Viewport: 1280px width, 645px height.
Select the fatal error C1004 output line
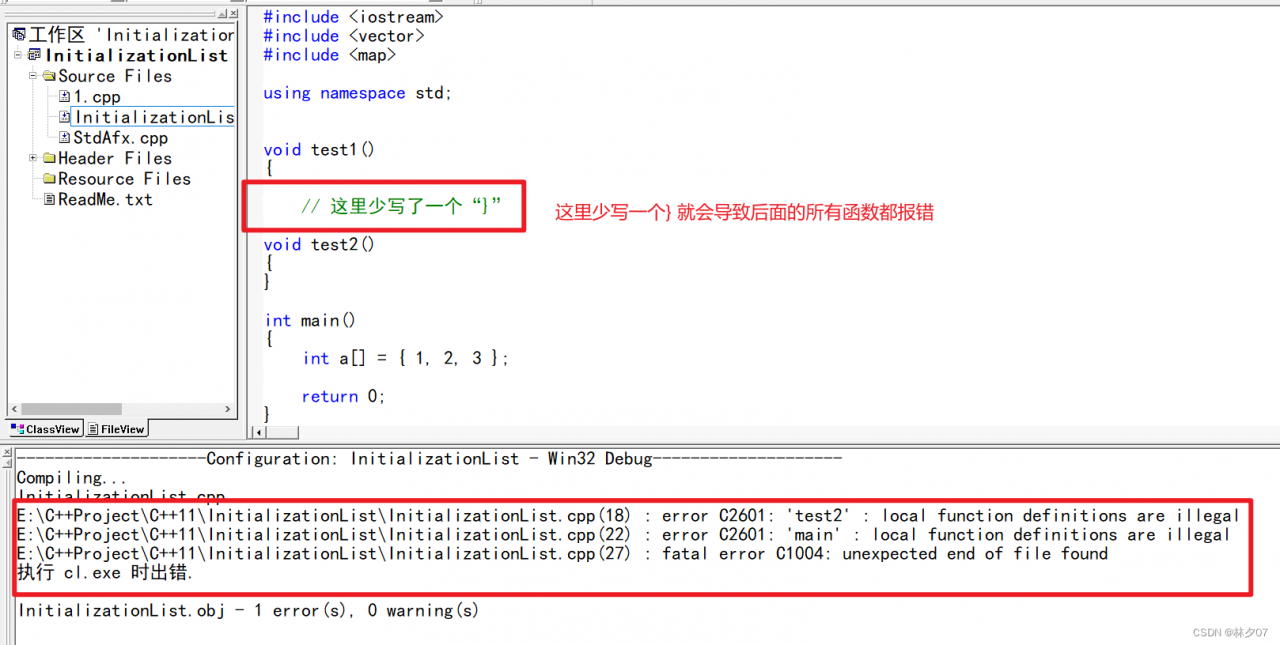pyautogui.click(x=562, y=554)
